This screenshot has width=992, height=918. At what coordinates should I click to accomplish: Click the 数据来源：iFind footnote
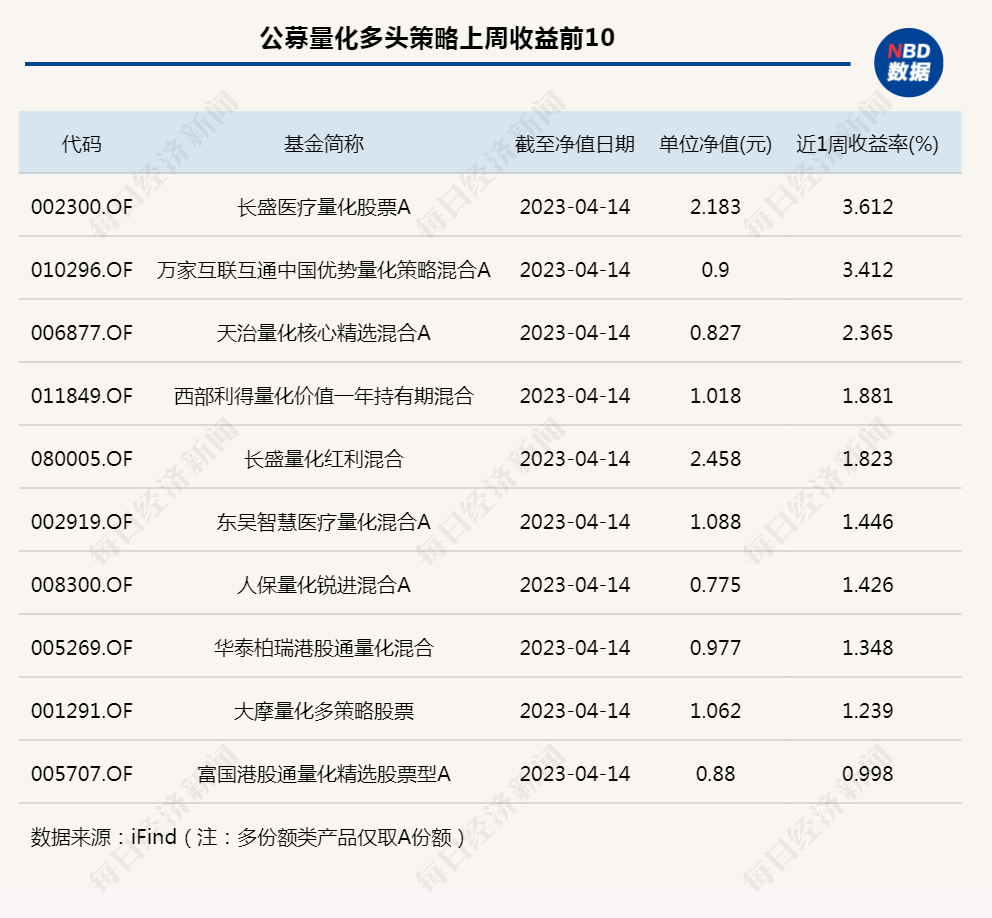pyautogui.click(x=248, y=837)
